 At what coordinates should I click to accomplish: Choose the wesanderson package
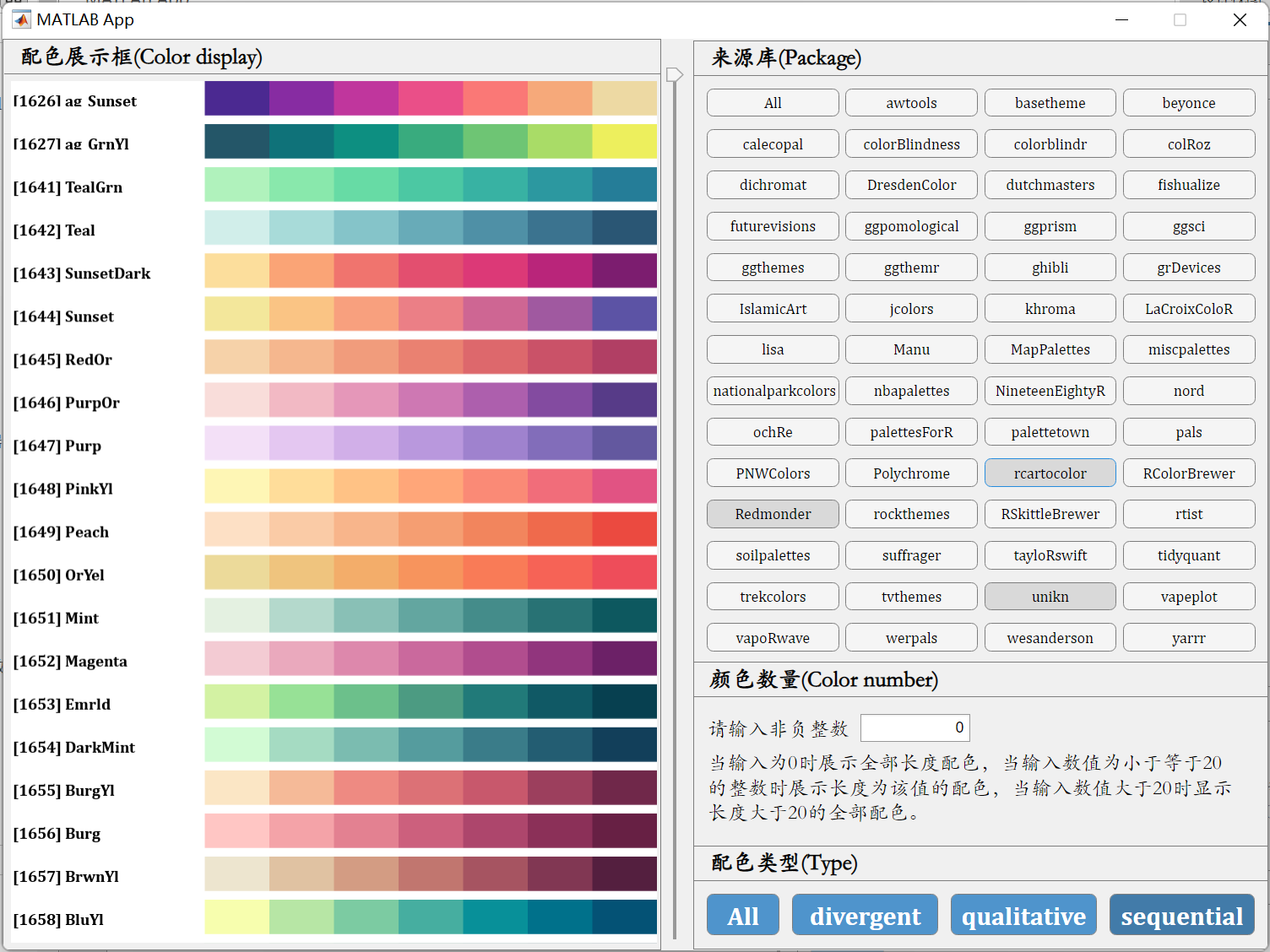pyautogui.click(x=1050, y=638)
